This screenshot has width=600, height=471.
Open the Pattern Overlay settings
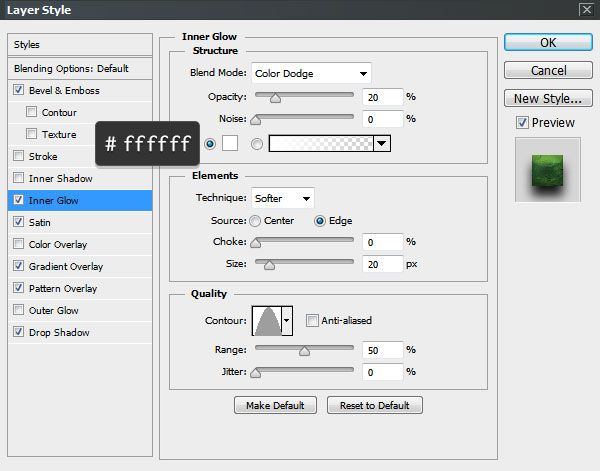tap(63, 288)
